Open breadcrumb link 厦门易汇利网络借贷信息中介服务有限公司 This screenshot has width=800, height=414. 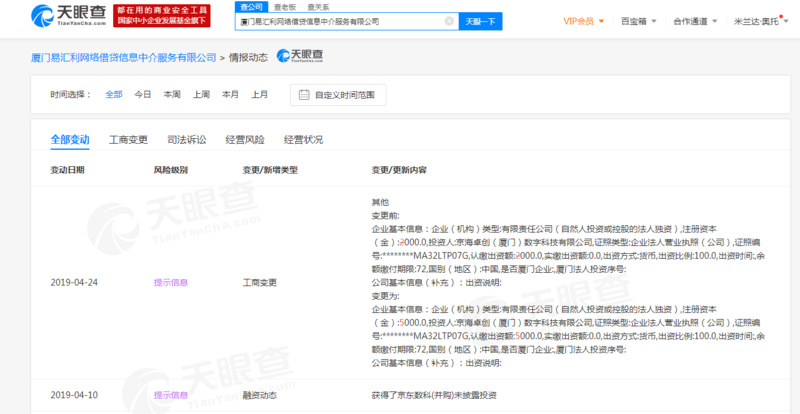pos(123,57)
